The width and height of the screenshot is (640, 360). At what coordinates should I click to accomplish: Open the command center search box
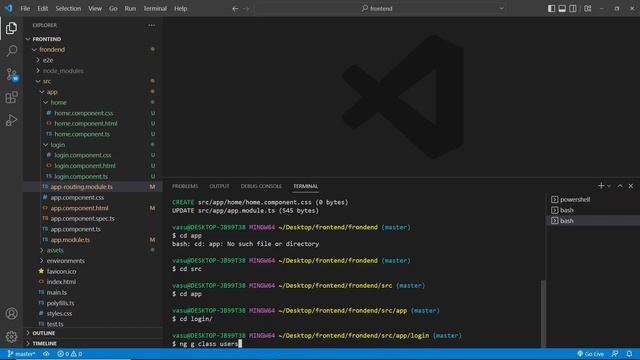[x=376, y=9]
